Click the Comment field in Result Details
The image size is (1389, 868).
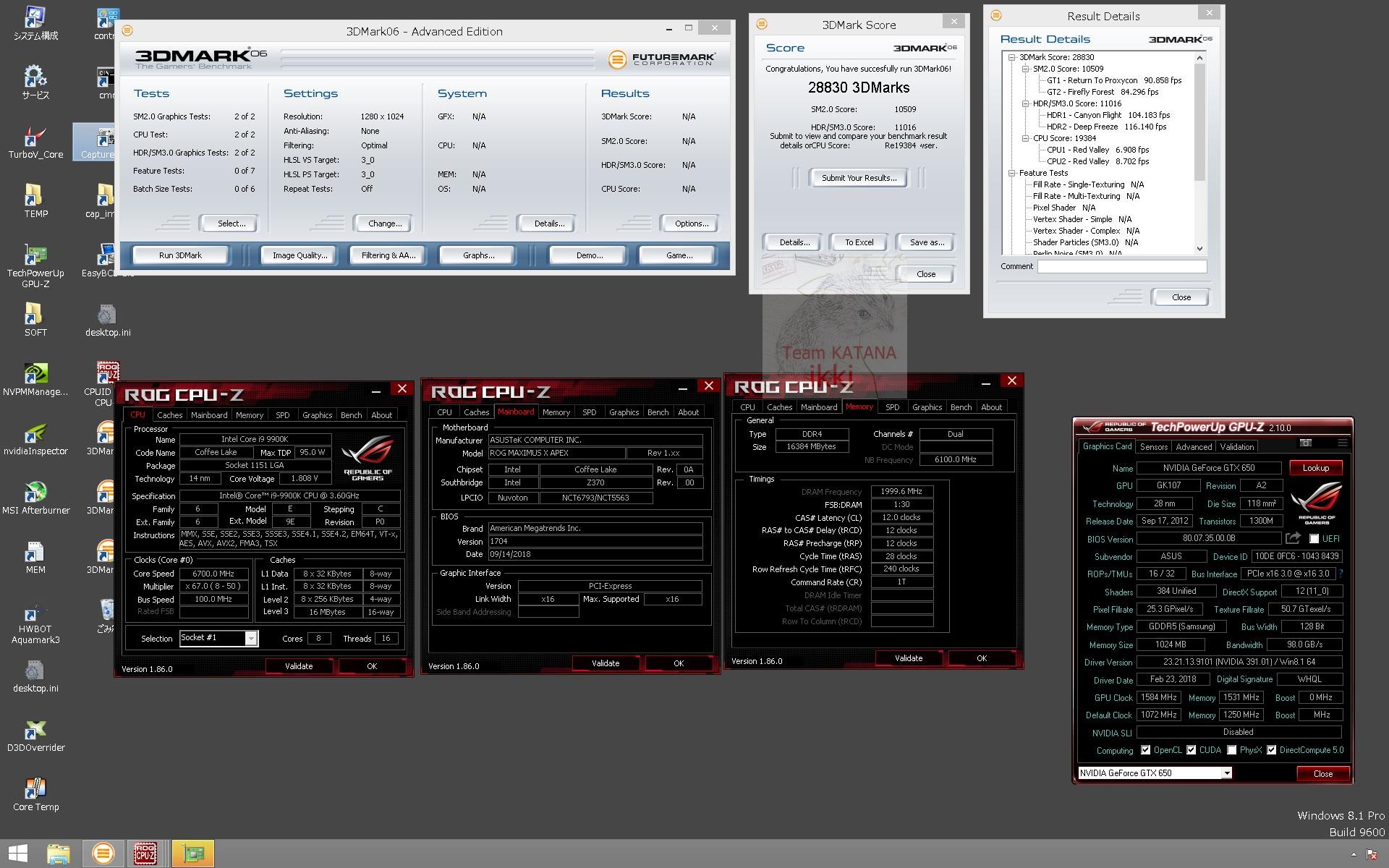1122,267
